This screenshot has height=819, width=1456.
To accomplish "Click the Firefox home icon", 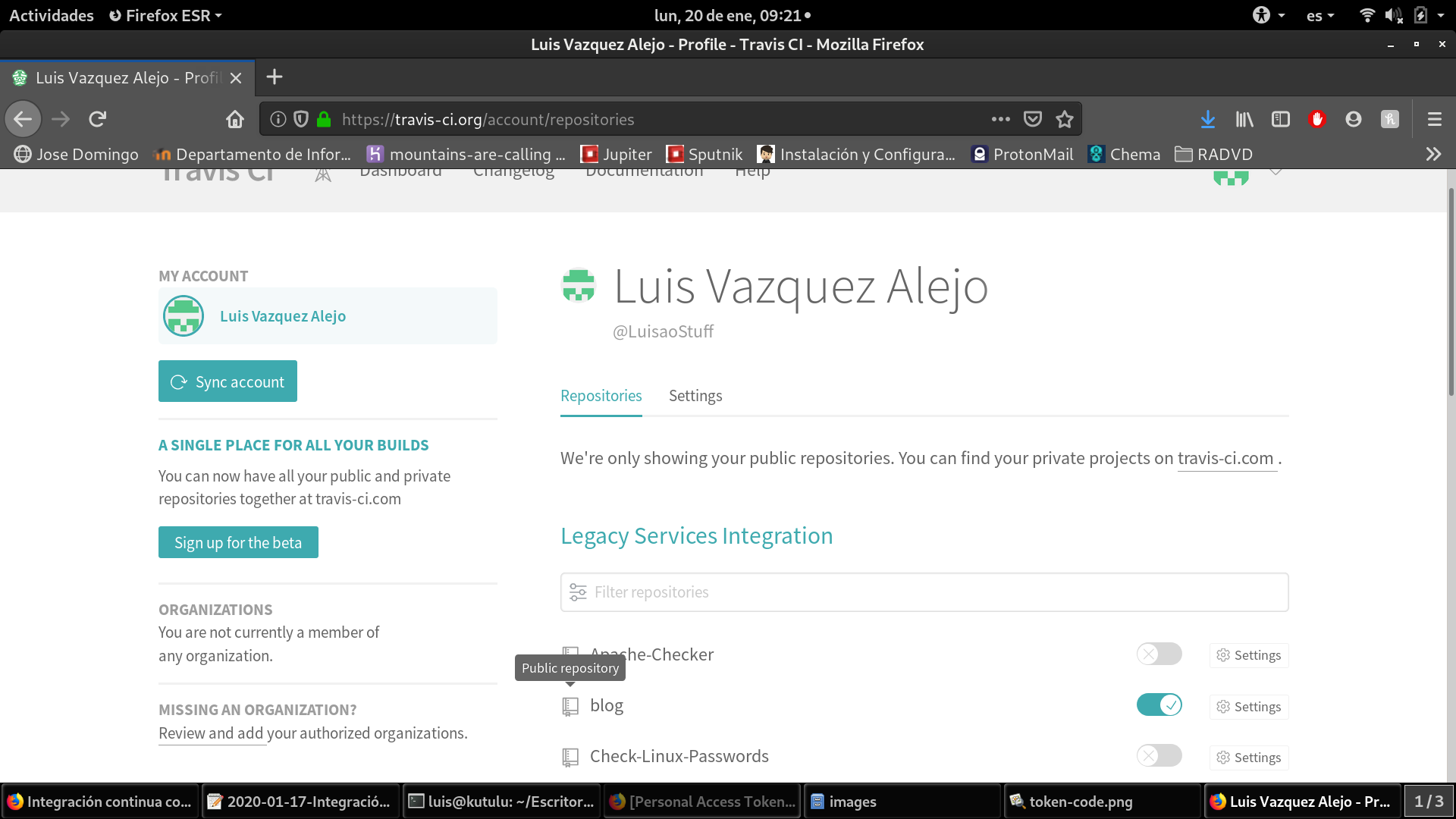I will pos(235,119).
